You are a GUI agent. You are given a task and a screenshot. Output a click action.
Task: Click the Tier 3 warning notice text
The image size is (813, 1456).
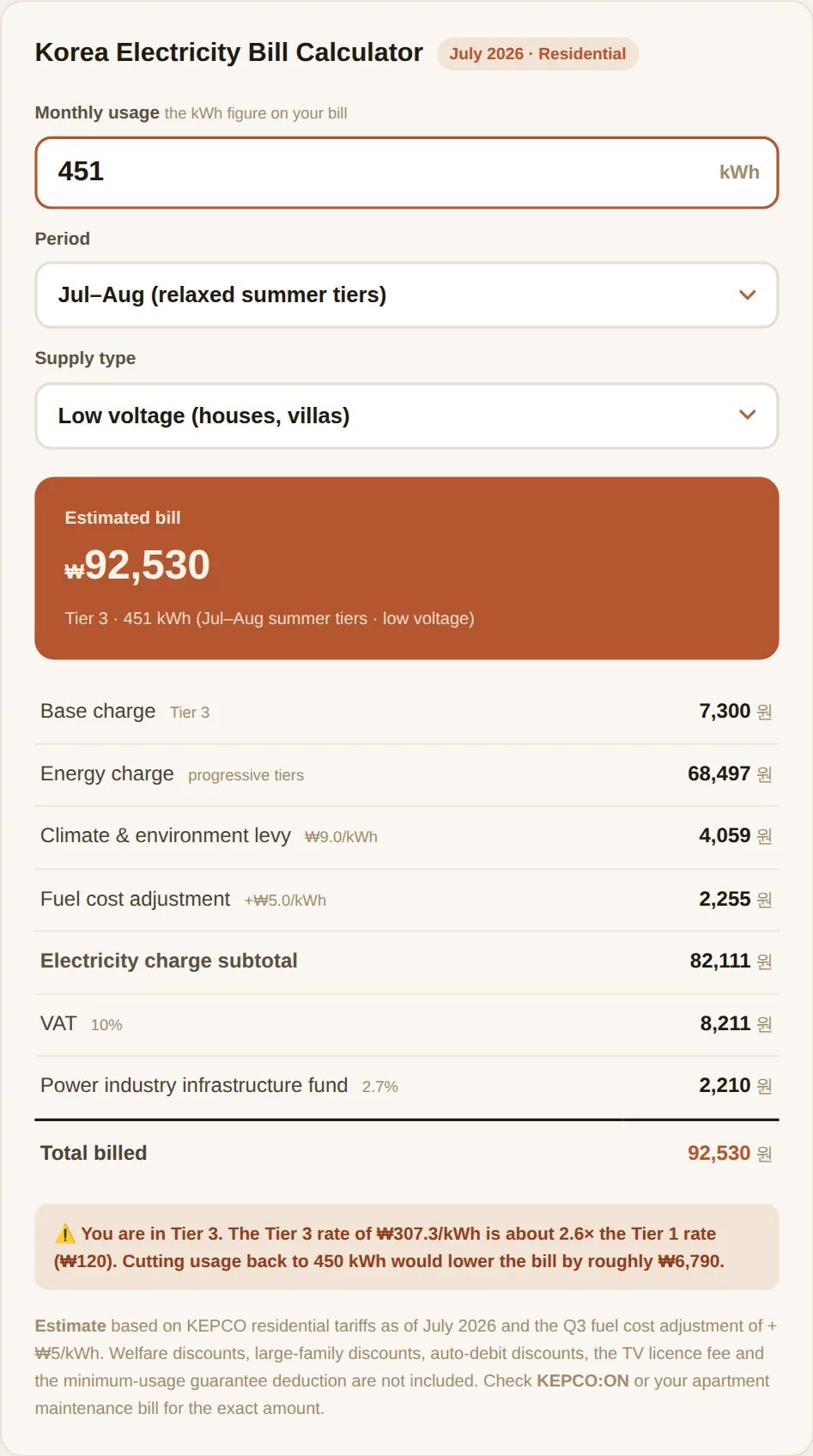389,1247
